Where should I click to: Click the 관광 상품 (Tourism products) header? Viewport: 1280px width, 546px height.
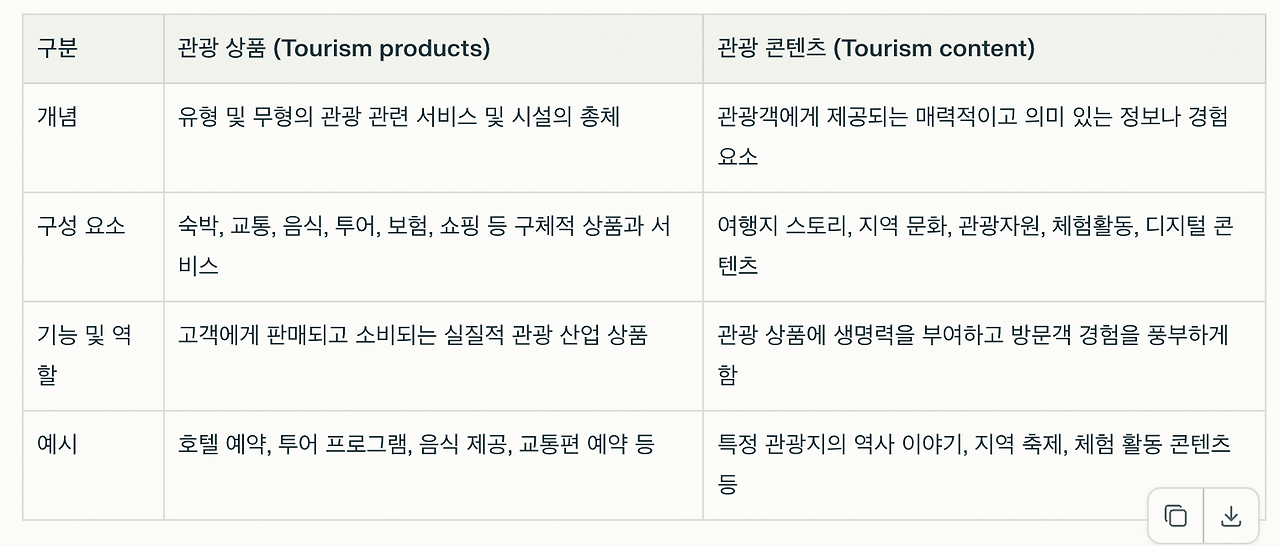[433, 48]
